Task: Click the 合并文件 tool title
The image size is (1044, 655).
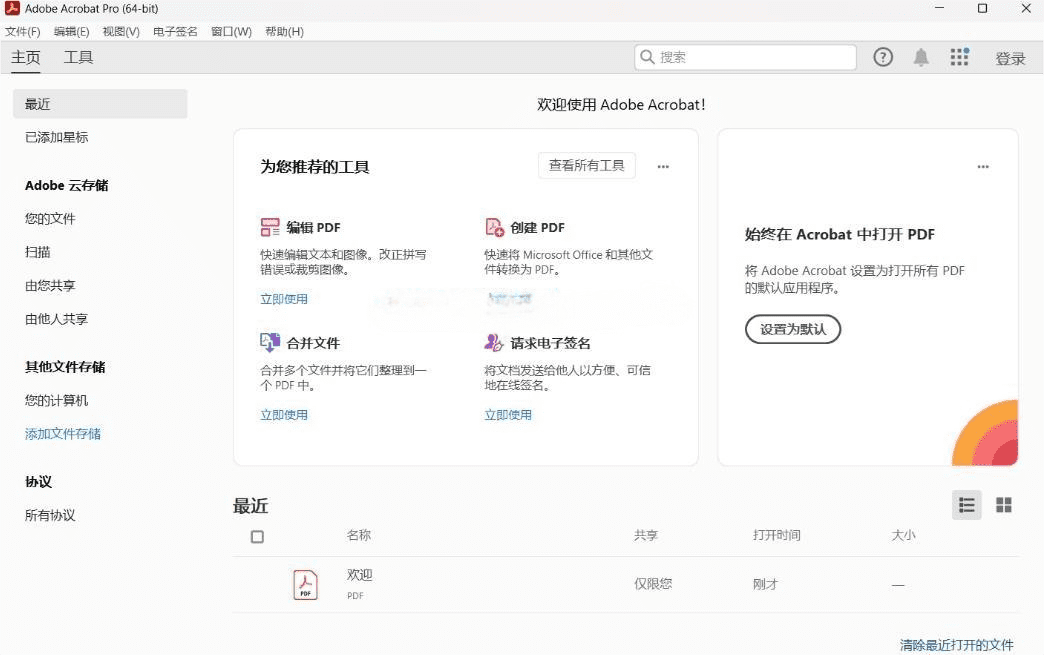Action: point(313,343)
